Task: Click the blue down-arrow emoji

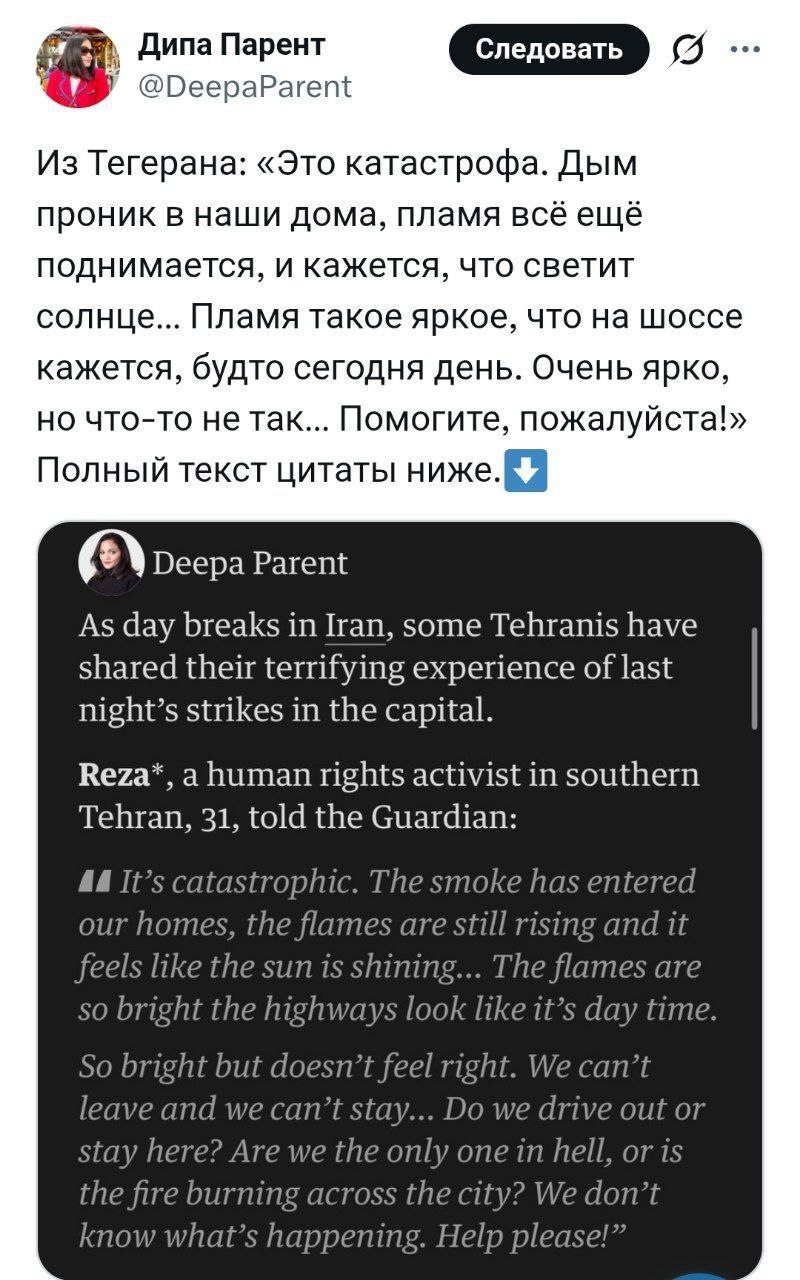Action: pos(527,468)
